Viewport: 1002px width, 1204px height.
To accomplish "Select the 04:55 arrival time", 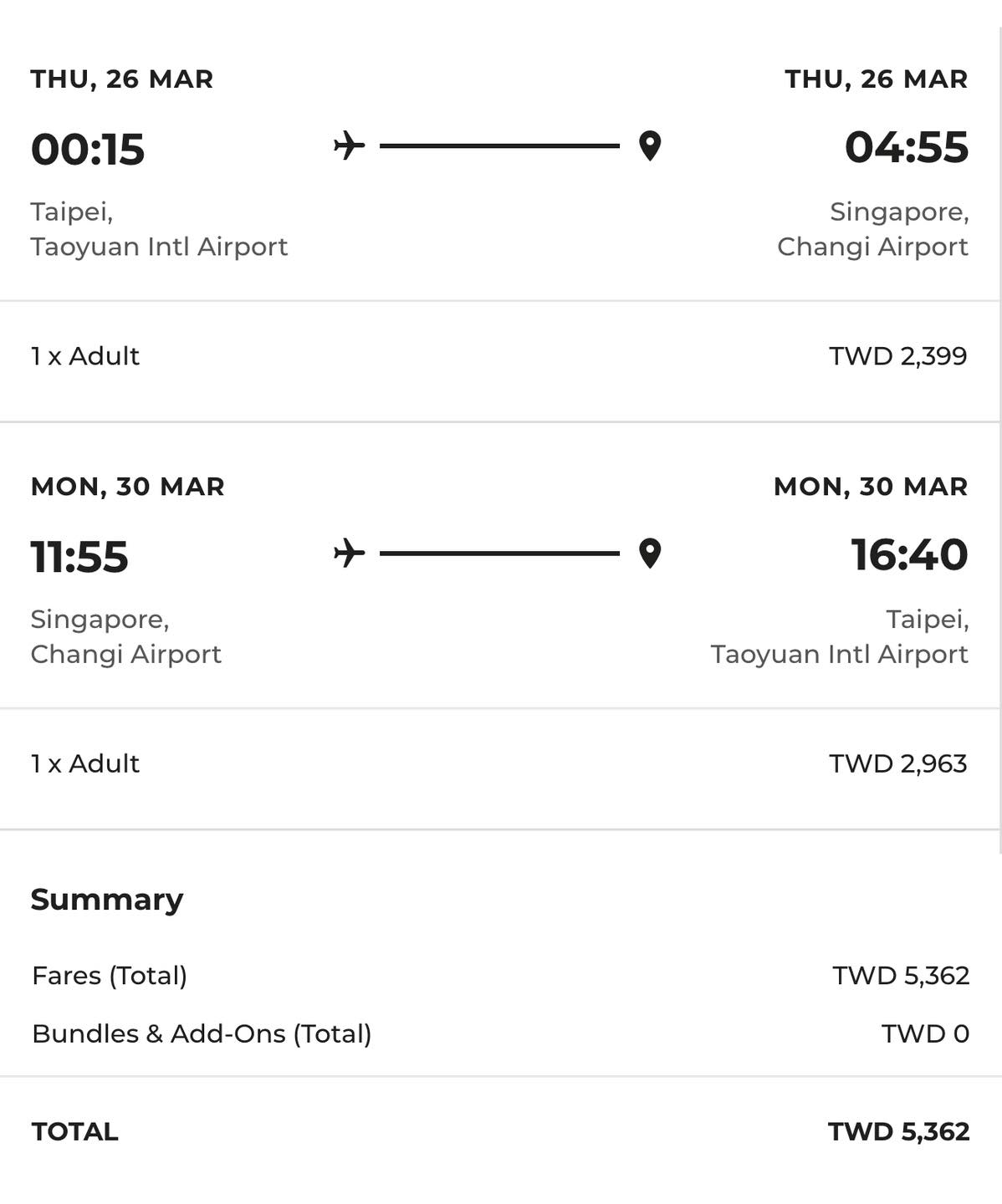I will pos(906,147).
